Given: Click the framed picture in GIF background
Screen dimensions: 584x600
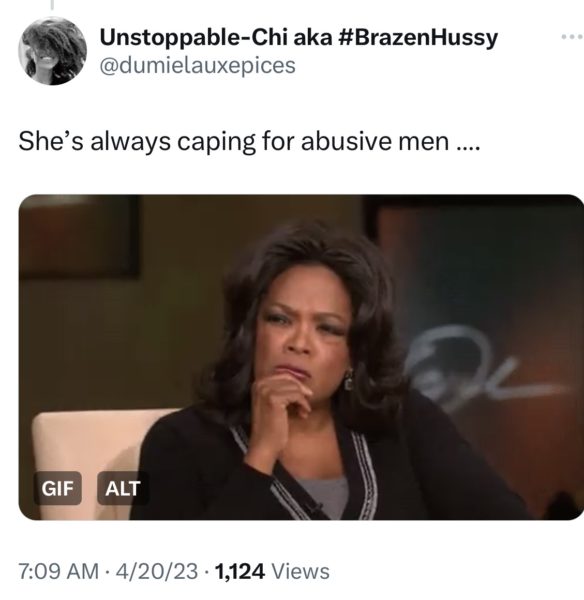Looking at the screenshot, I should click(79, 235).
